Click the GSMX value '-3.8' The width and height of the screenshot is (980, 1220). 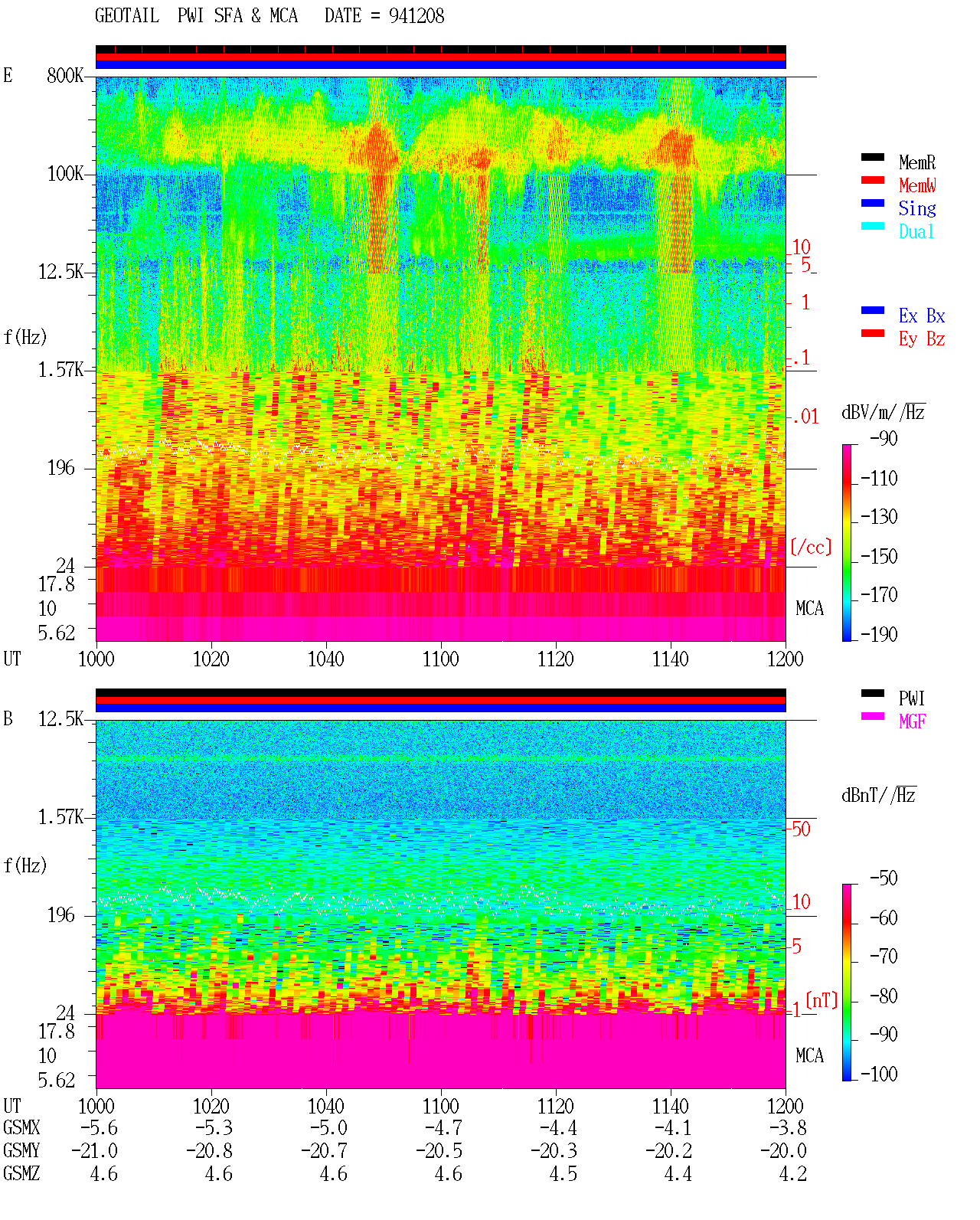(x=789, y=1128)
